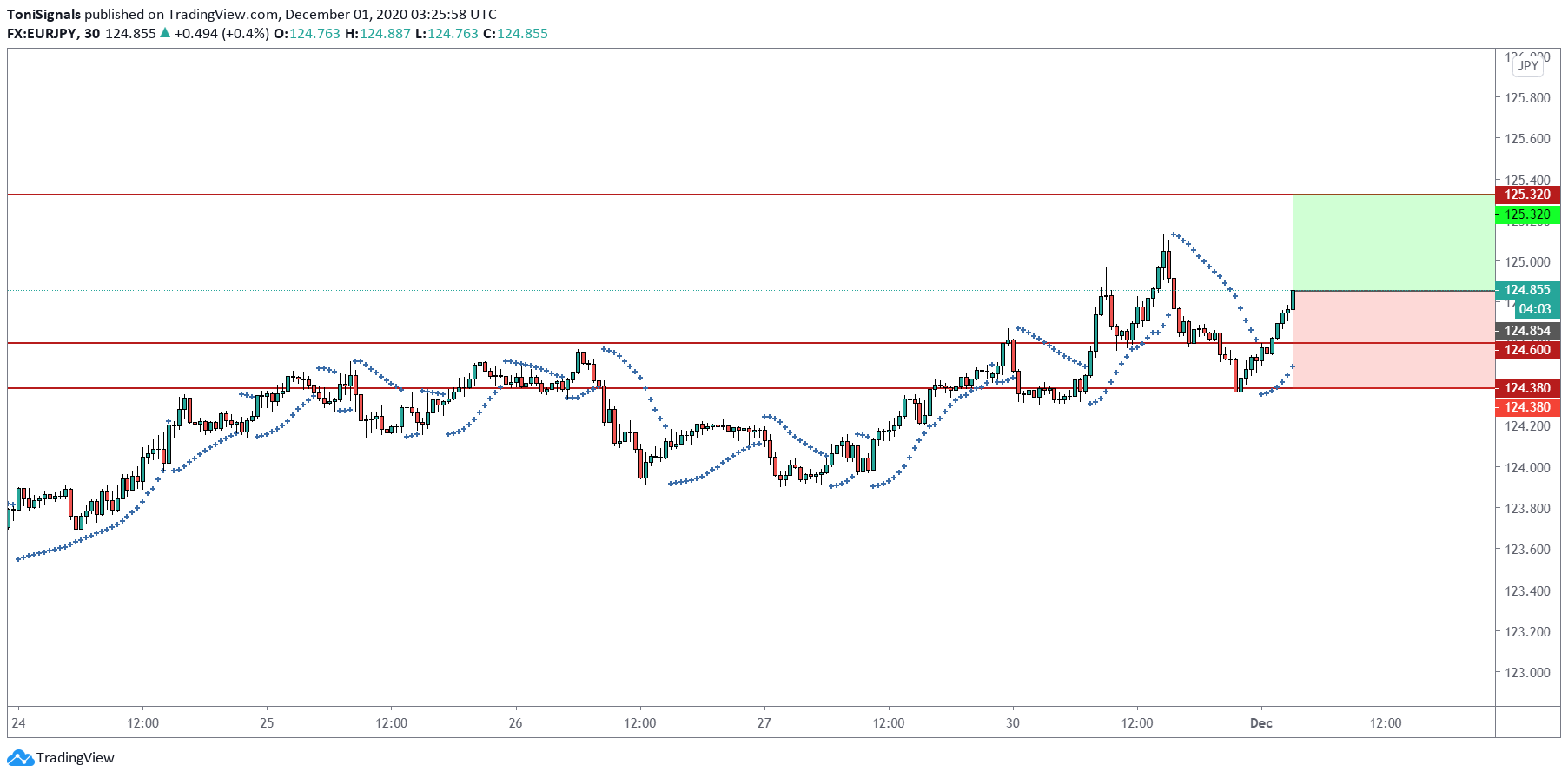
Task: Click the ToniSignals author name
Action: tap(43, 15)
